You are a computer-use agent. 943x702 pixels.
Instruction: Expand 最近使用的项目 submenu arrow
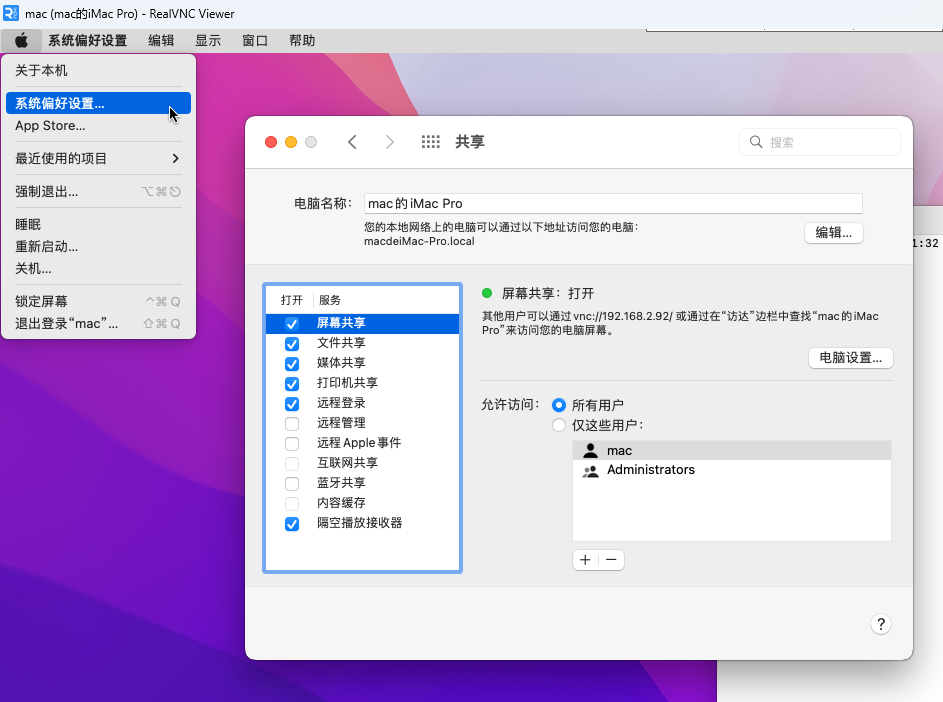tap(176, 158)
